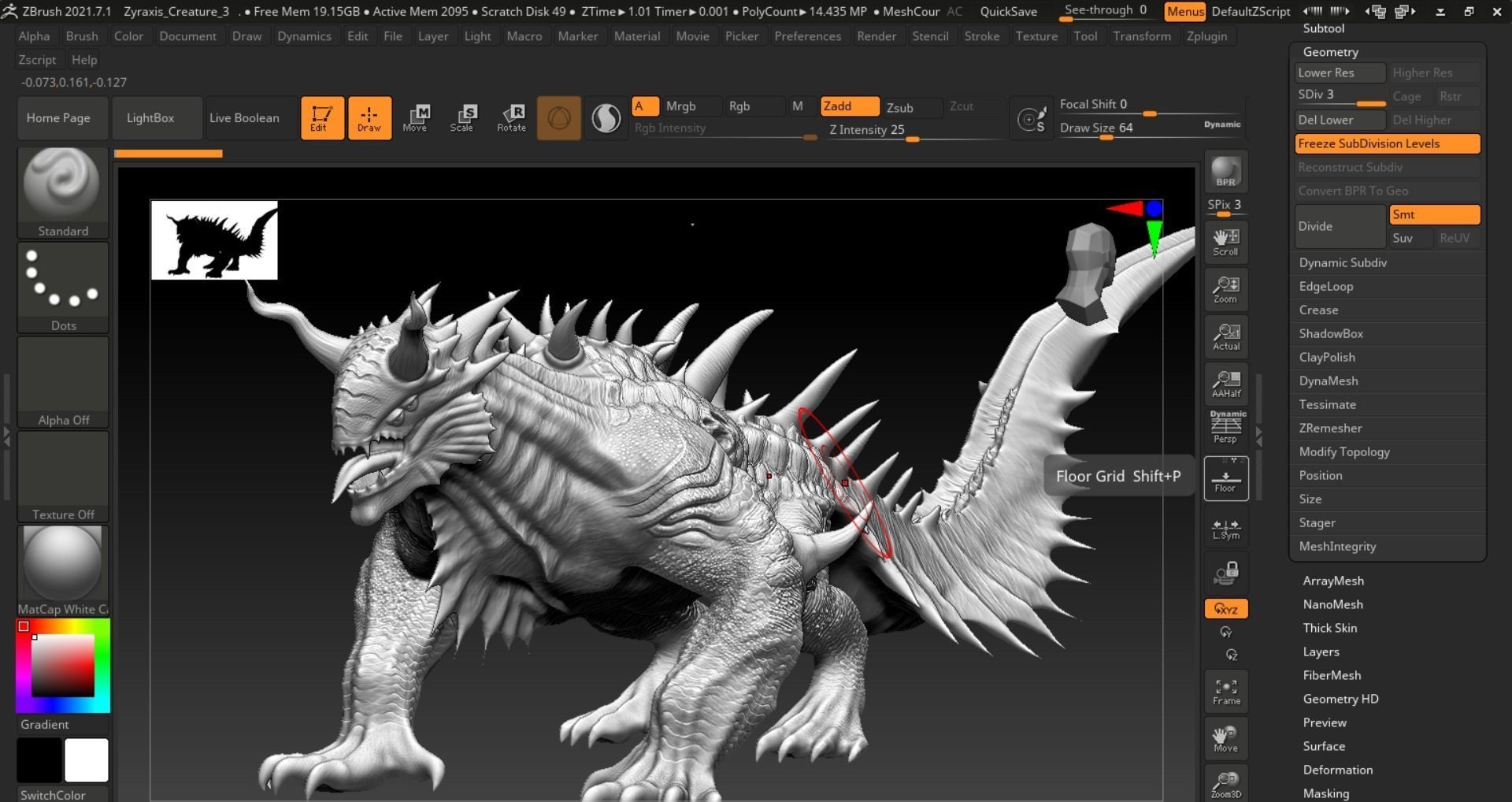Set view to Actual size
Image resolution: width=1512 pixels, height=802 pixels.
(1226, 337)
